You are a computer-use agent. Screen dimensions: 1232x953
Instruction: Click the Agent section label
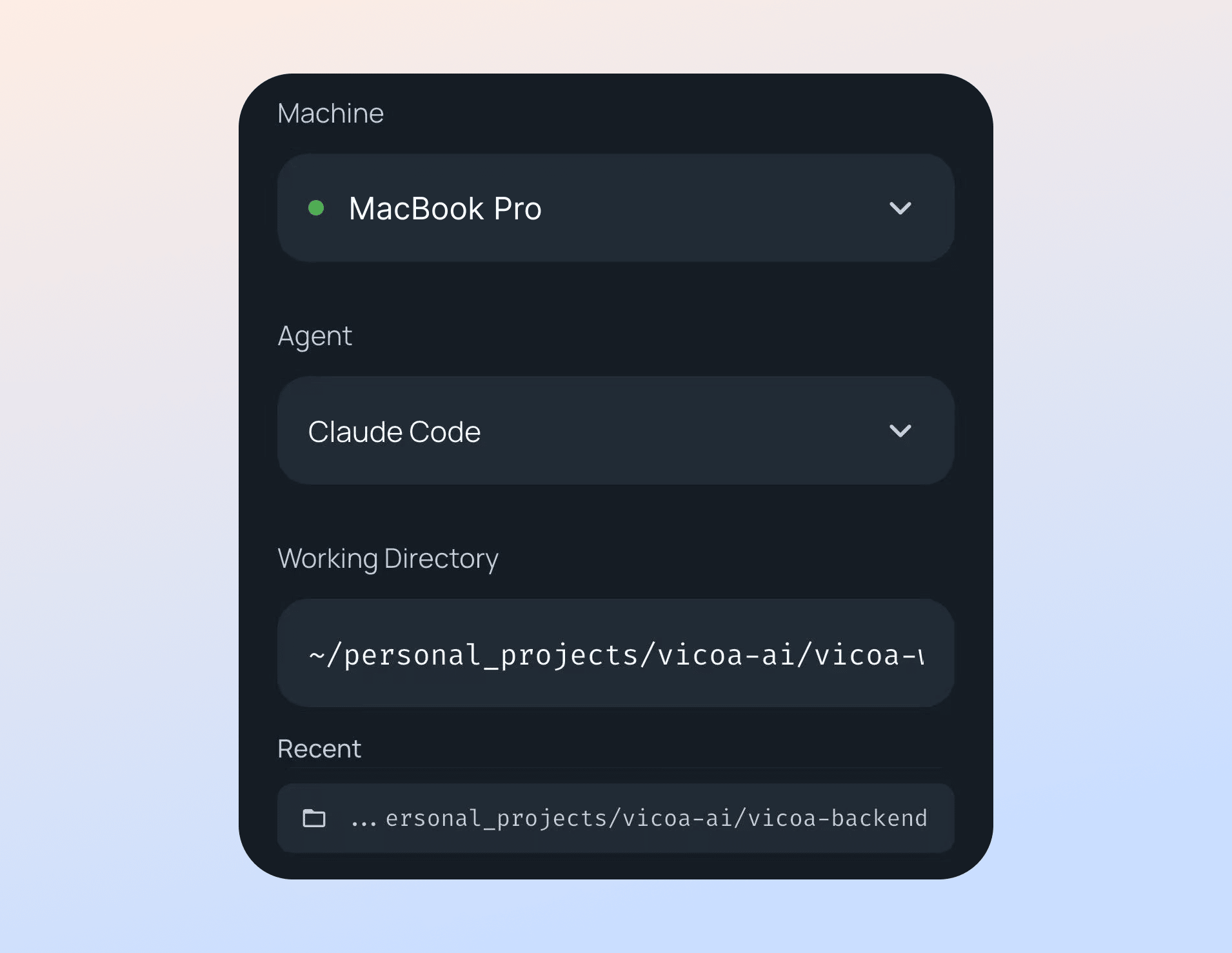[x=315, y=336]
